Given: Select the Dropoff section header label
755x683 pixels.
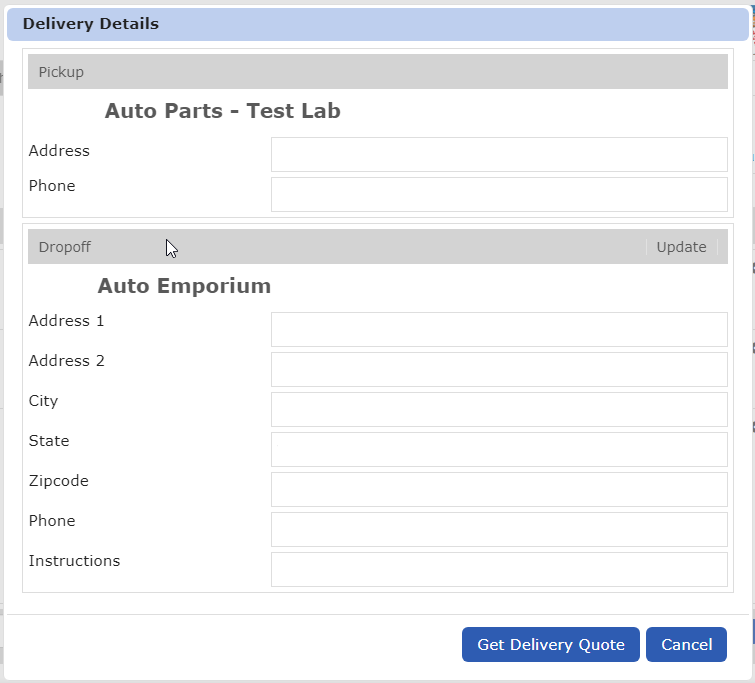Looking at the screenshot, I should (x=65, y=247).
